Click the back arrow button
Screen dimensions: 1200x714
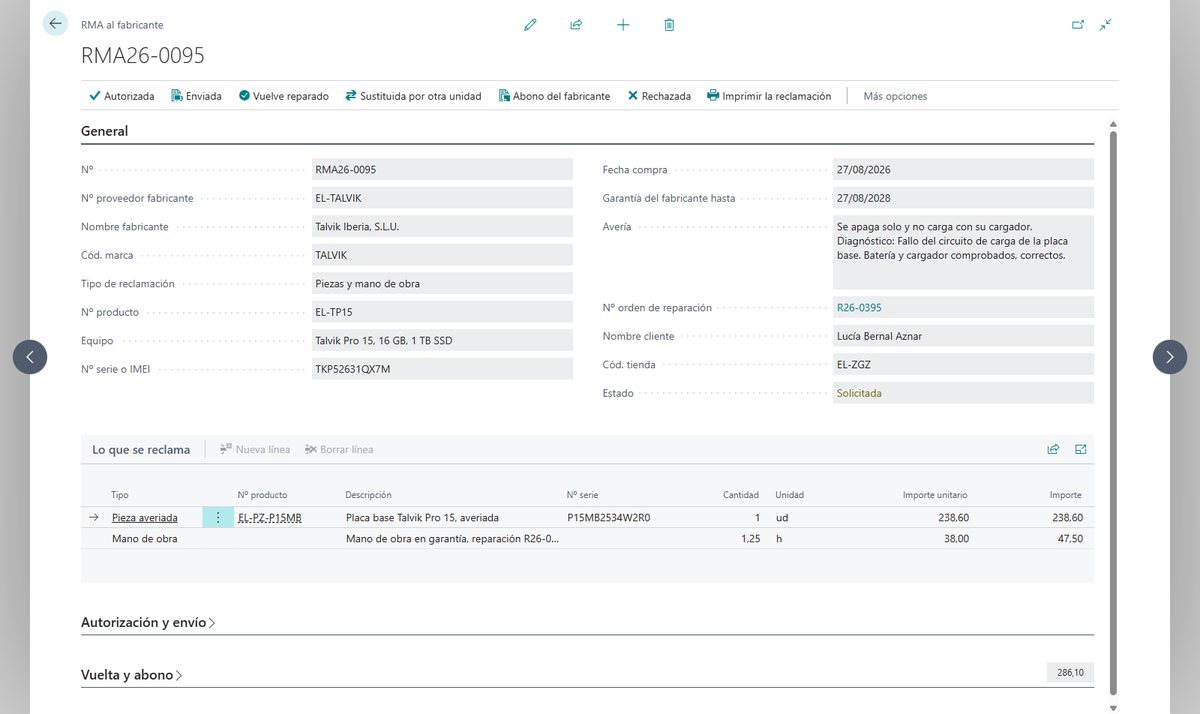(55, 24)
